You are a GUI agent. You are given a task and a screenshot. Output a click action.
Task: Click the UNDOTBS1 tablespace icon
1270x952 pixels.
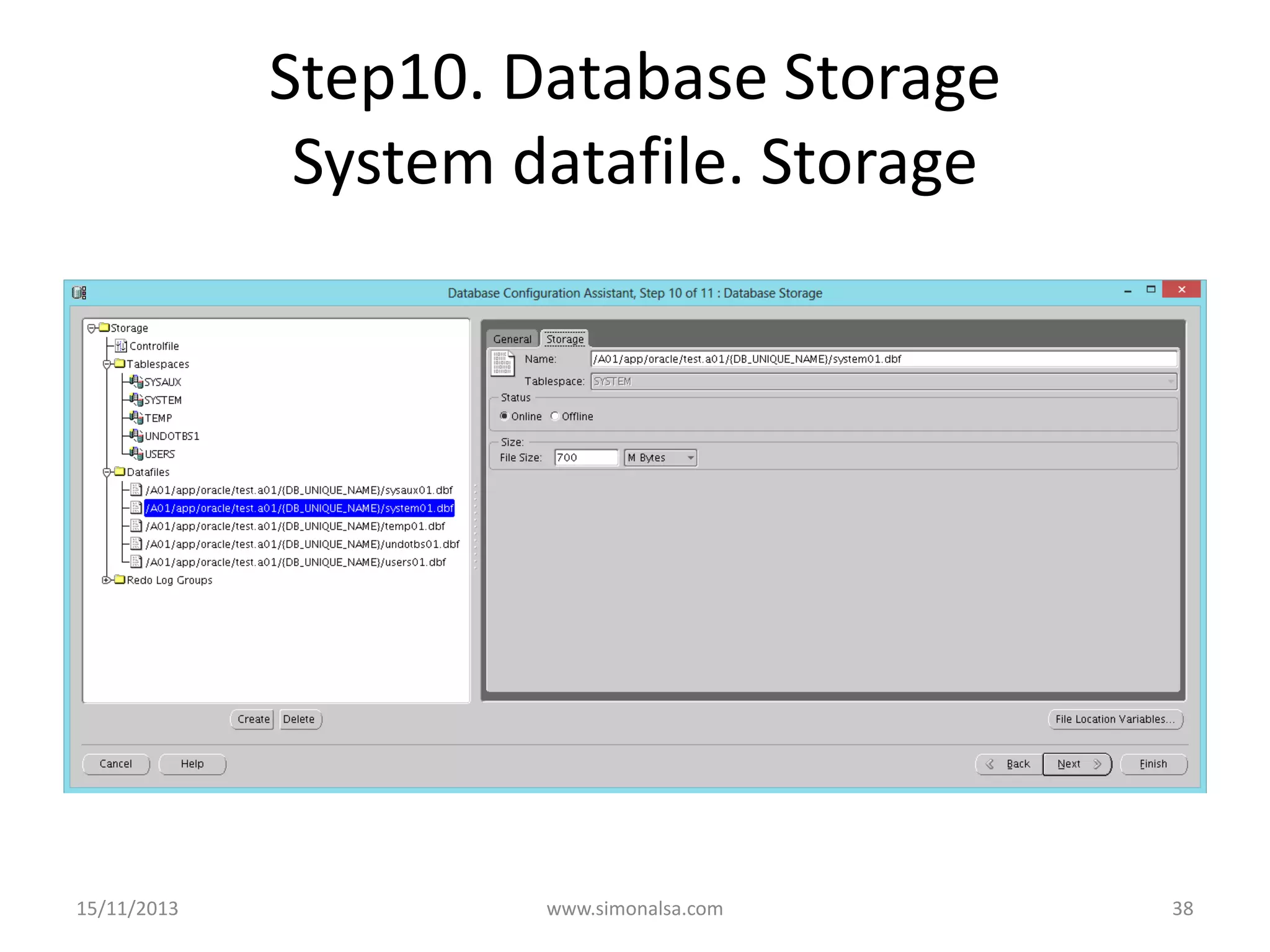(136, 436)
